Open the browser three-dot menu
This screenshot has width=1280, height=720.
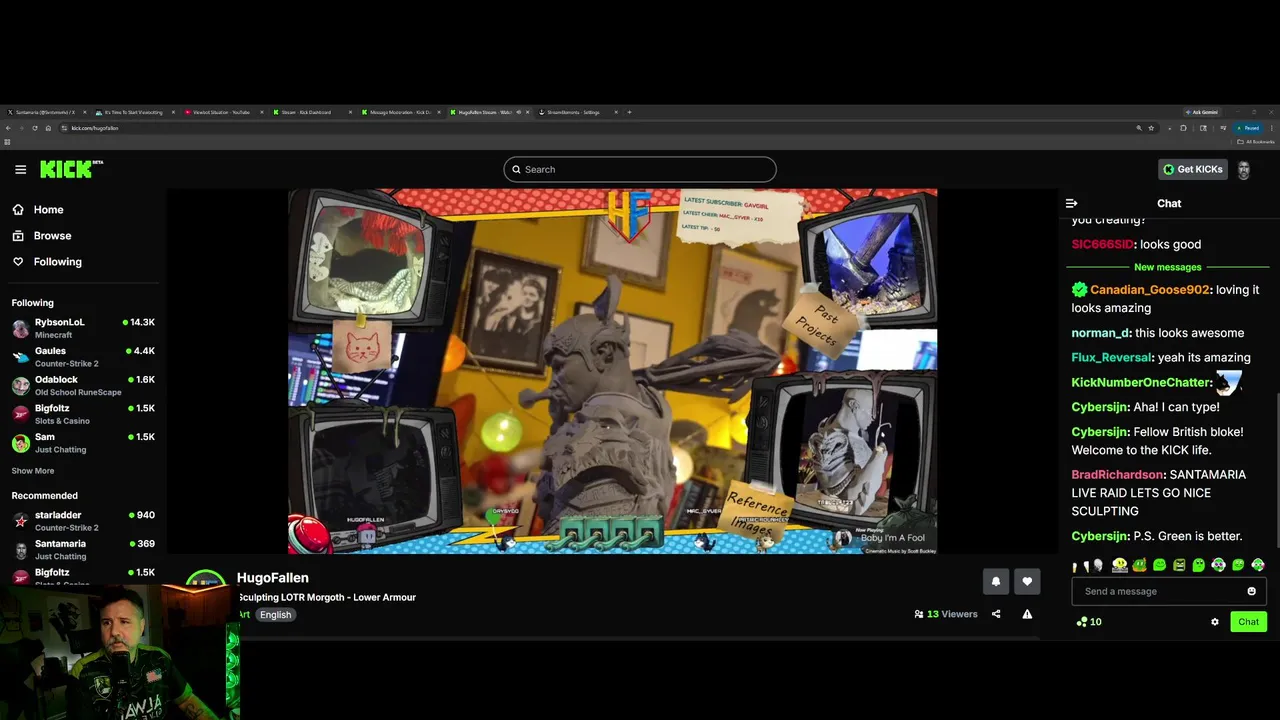tap(1272, 128)
